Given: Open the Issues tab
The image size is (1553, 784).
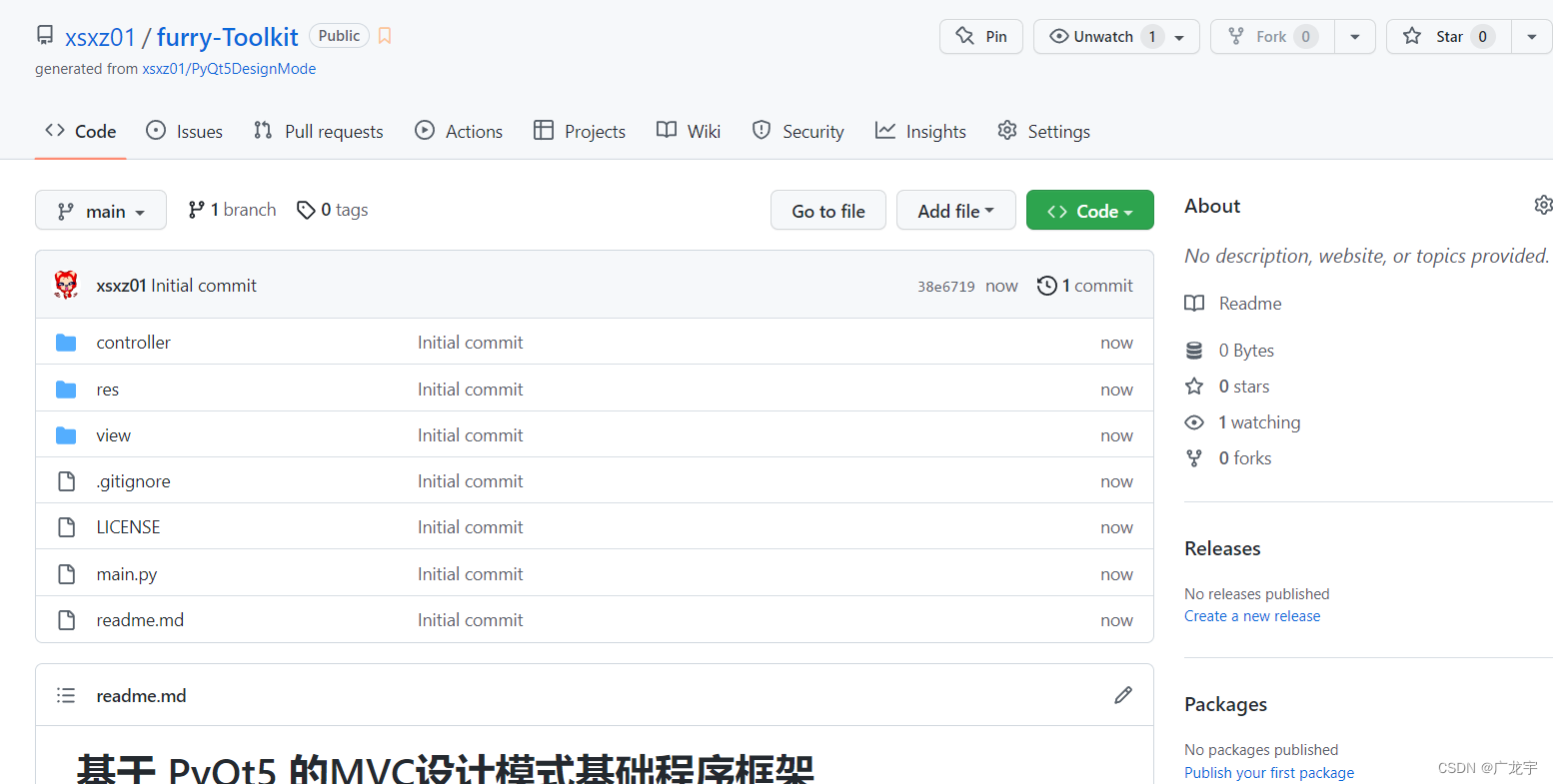Looking at the screenshot, I should click(185, 131).
